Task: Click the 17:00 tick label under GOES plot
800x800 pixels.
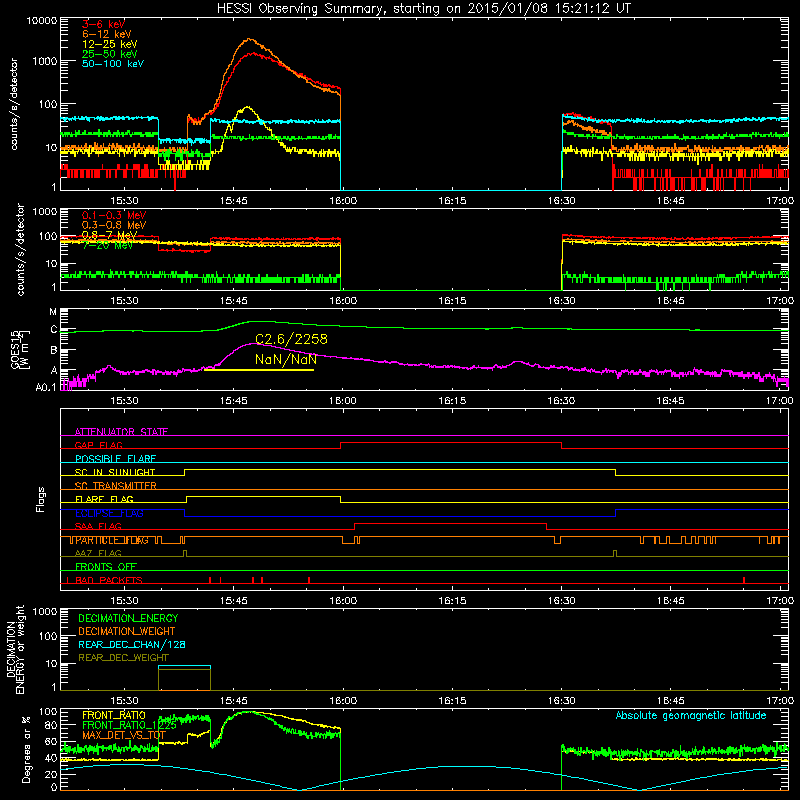Action: click(780, 401)
